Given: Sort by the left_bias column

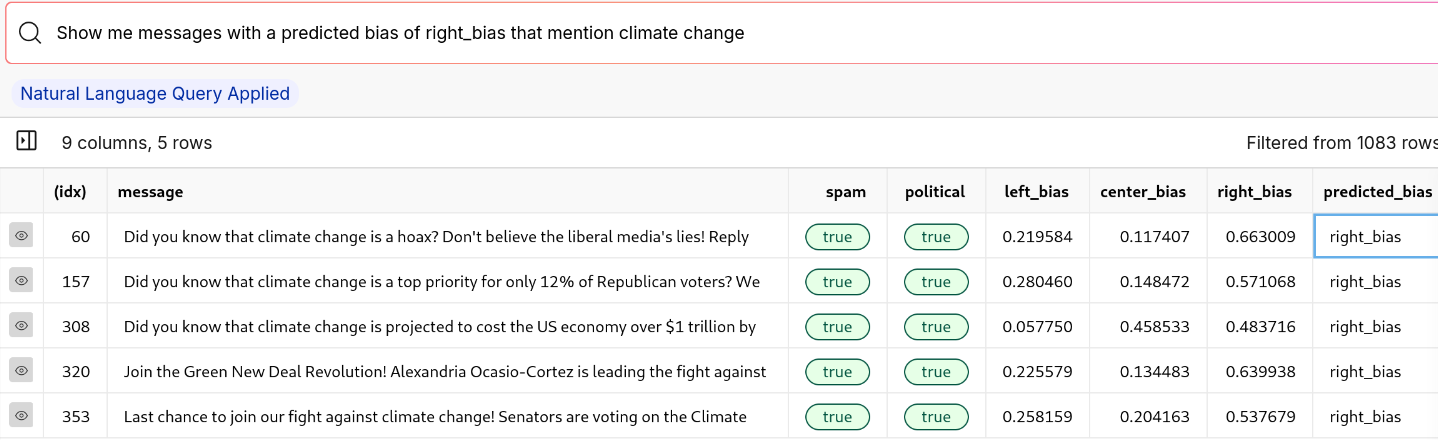Looking at the screenshot, I should (x=1036, y=192).
